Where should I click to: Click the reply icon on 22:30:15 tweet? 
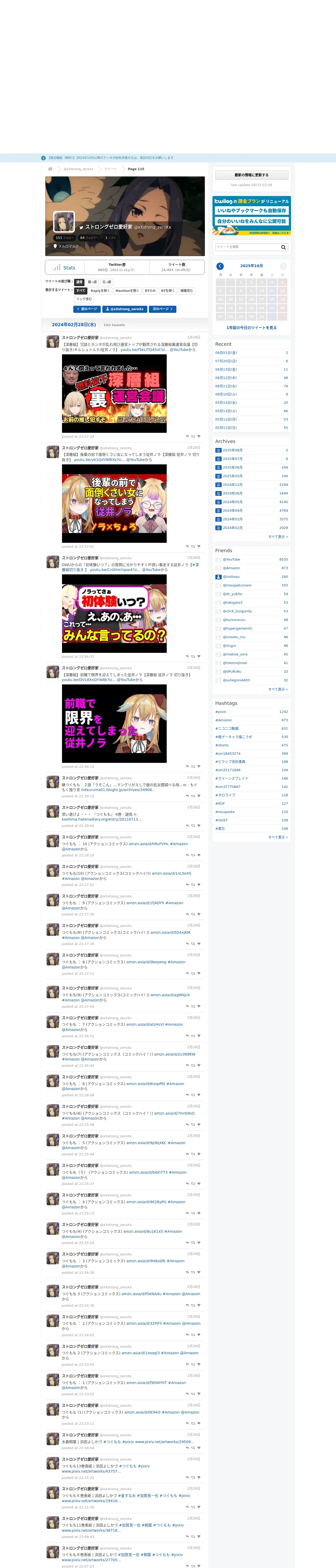[x=187, y=796]
